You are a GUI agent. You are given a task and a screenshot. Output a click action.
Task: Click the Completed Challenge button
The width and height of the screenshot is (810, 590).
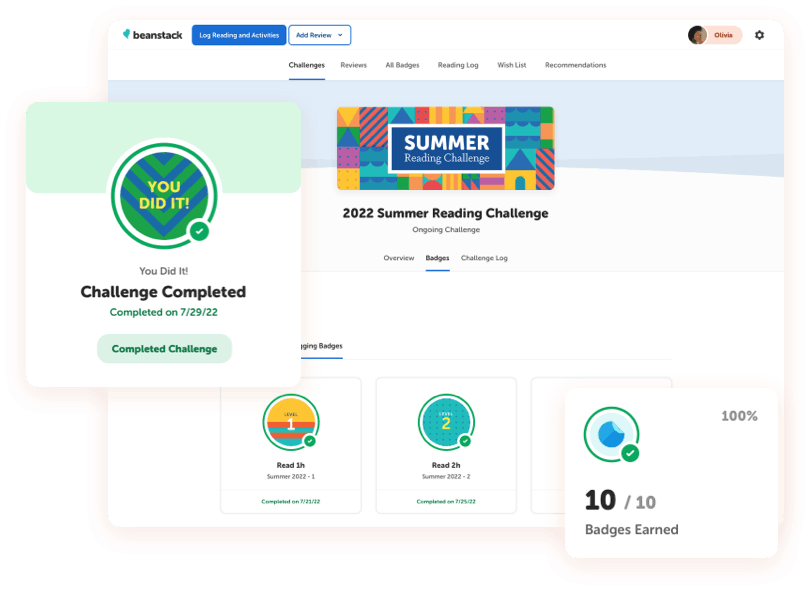pos(164,349)
